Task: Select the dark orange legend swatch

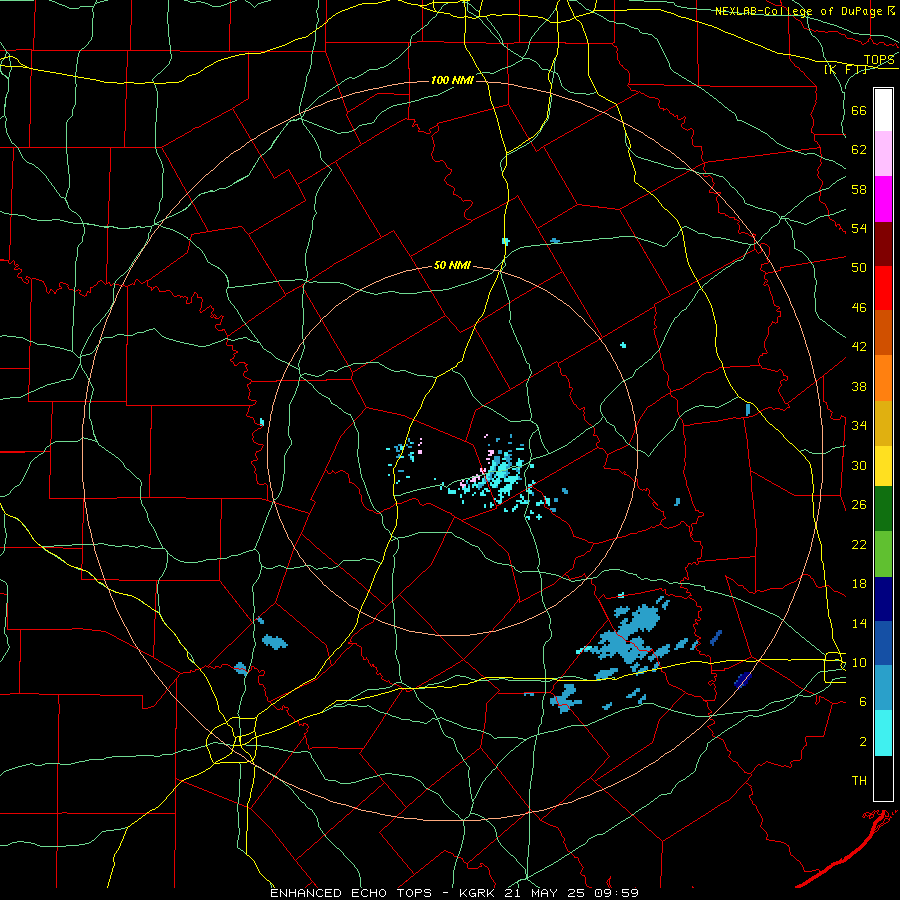Action: coord(883,332)
